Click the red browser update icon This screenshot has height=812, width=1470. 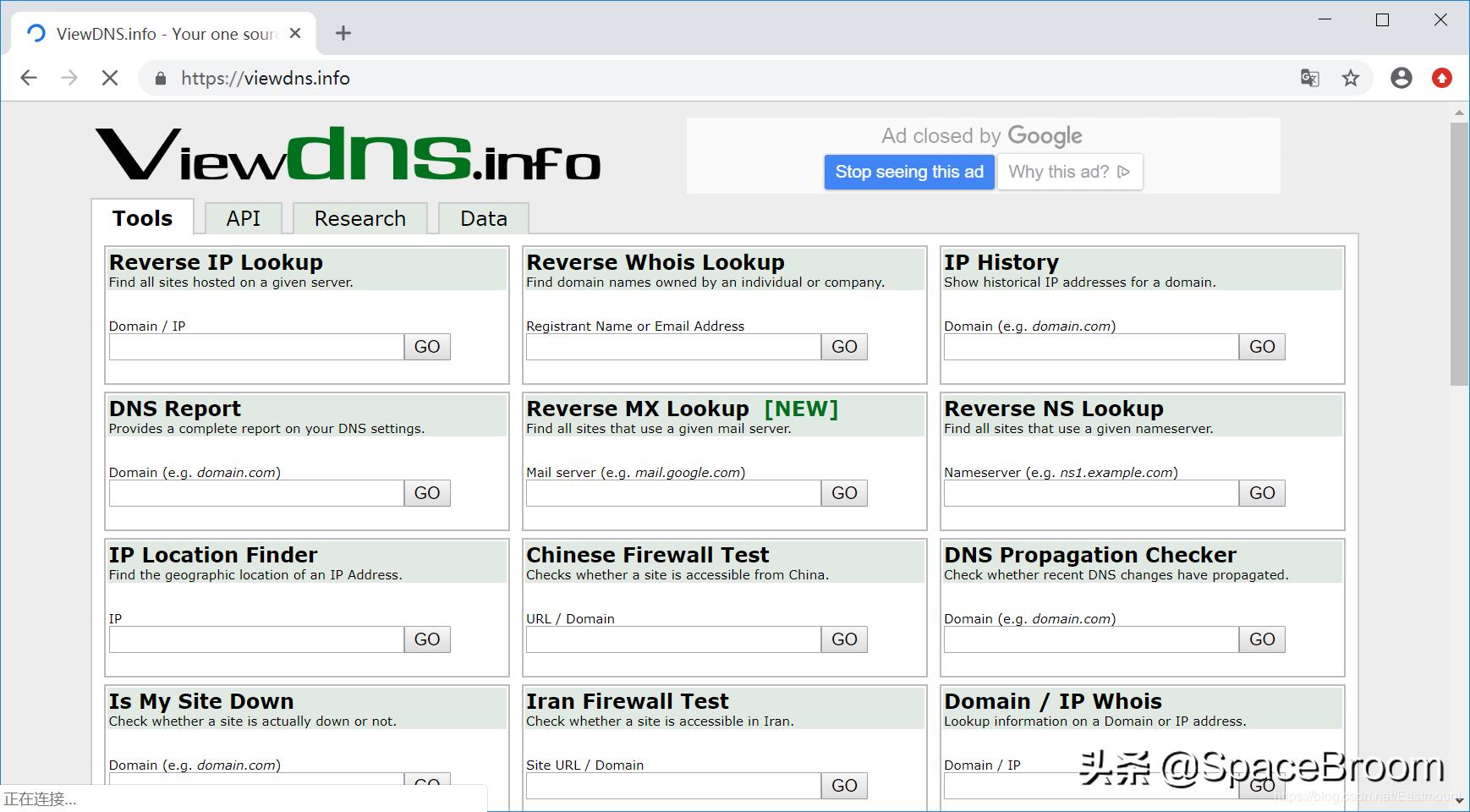click(x=1442, y=78)
